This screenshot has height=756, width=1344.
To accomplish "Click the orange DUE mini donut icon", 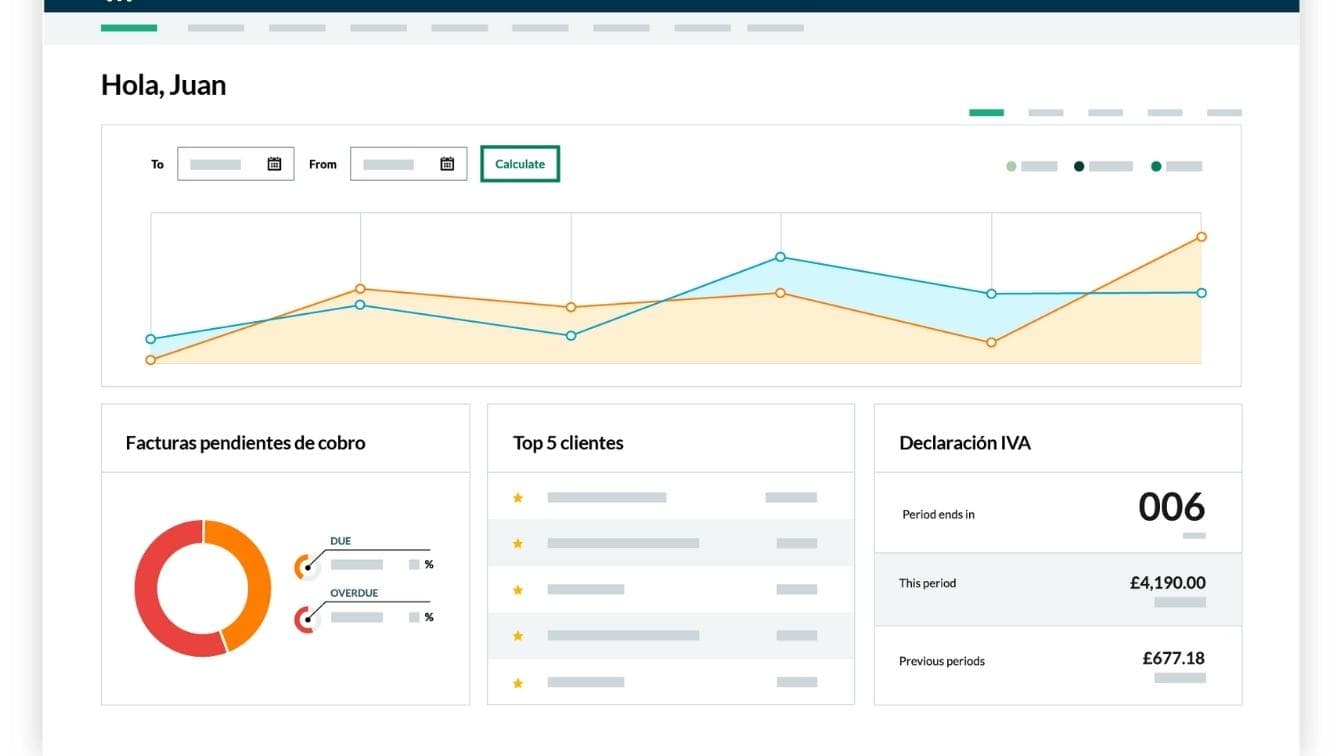I will point(306,567).
